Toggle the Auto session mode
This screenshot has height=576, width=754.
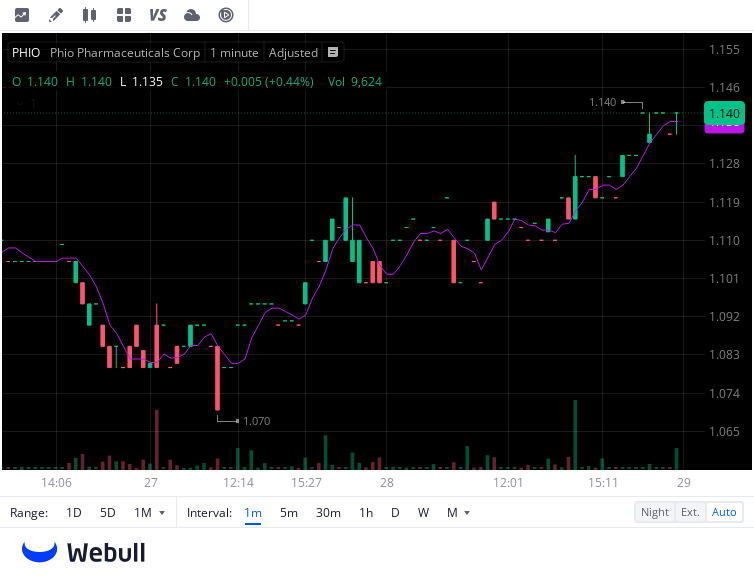(724, 512)
